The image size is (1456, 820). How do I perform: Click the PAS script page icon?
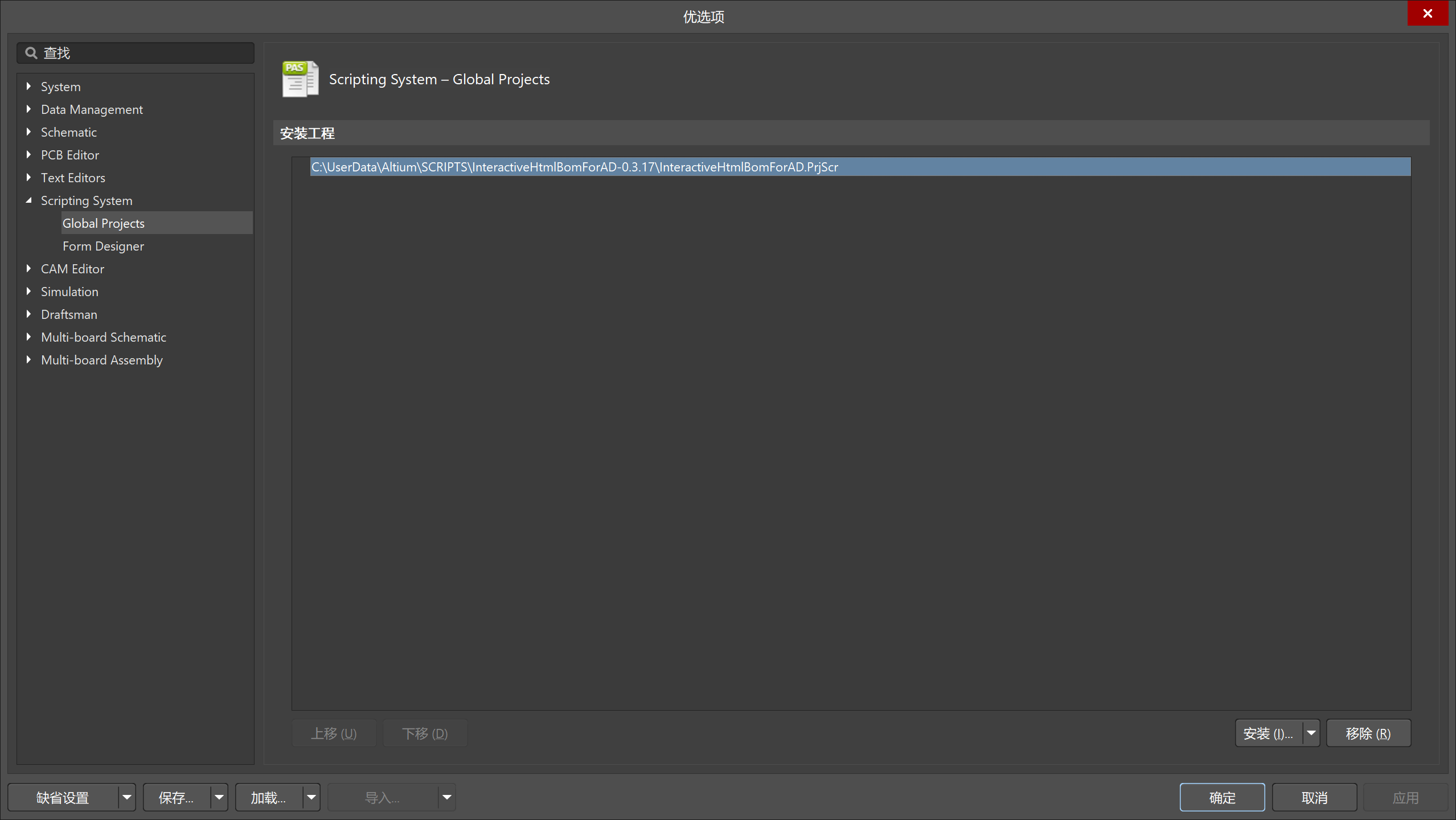coord(300,79)
